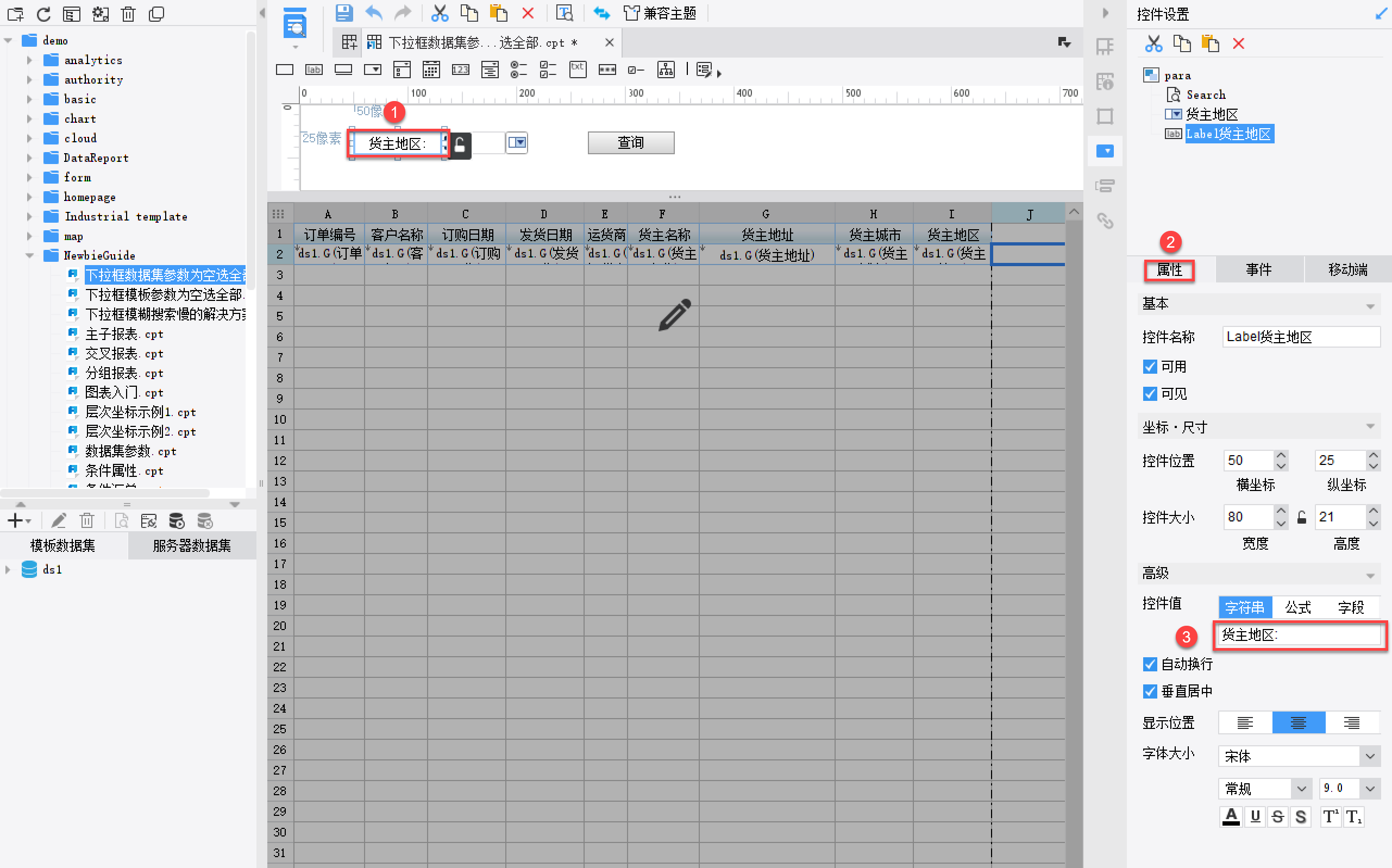
Task: Select the date calendar widget icon
Action: pyautogui.click(x=431, y=70)
